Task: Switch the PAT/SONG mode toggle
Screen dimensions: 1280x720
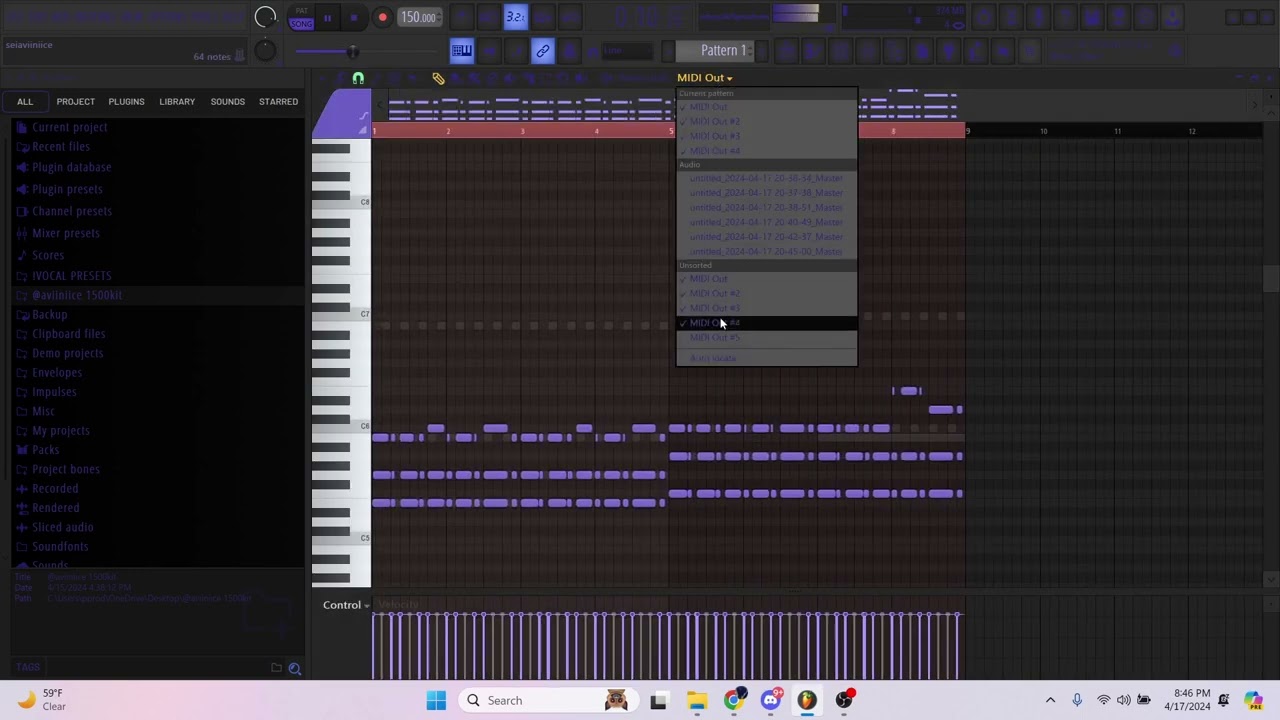Action: pos(301,18)
